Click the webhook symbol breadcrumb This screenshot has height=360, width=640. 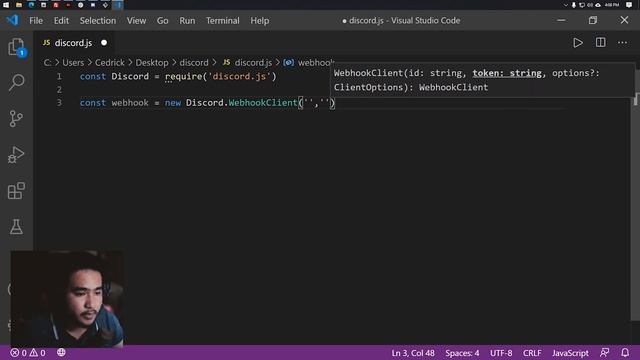point(309,62)
